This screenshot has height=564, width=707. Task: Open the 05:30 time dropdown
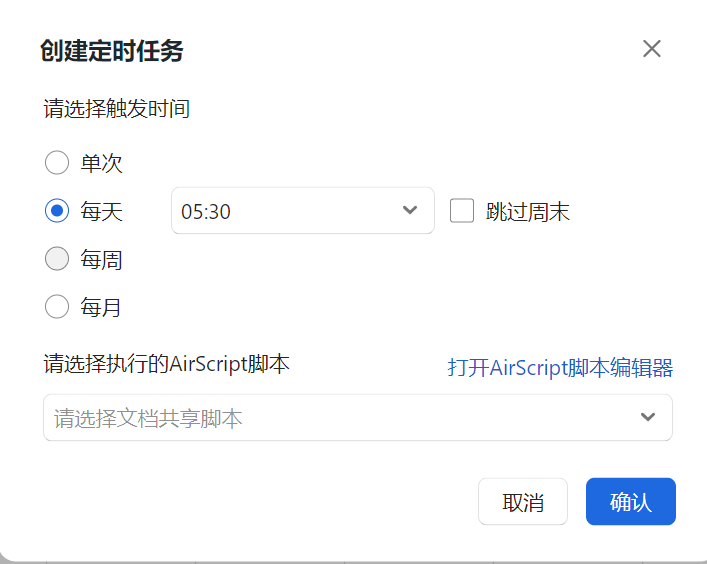[290, 211]
